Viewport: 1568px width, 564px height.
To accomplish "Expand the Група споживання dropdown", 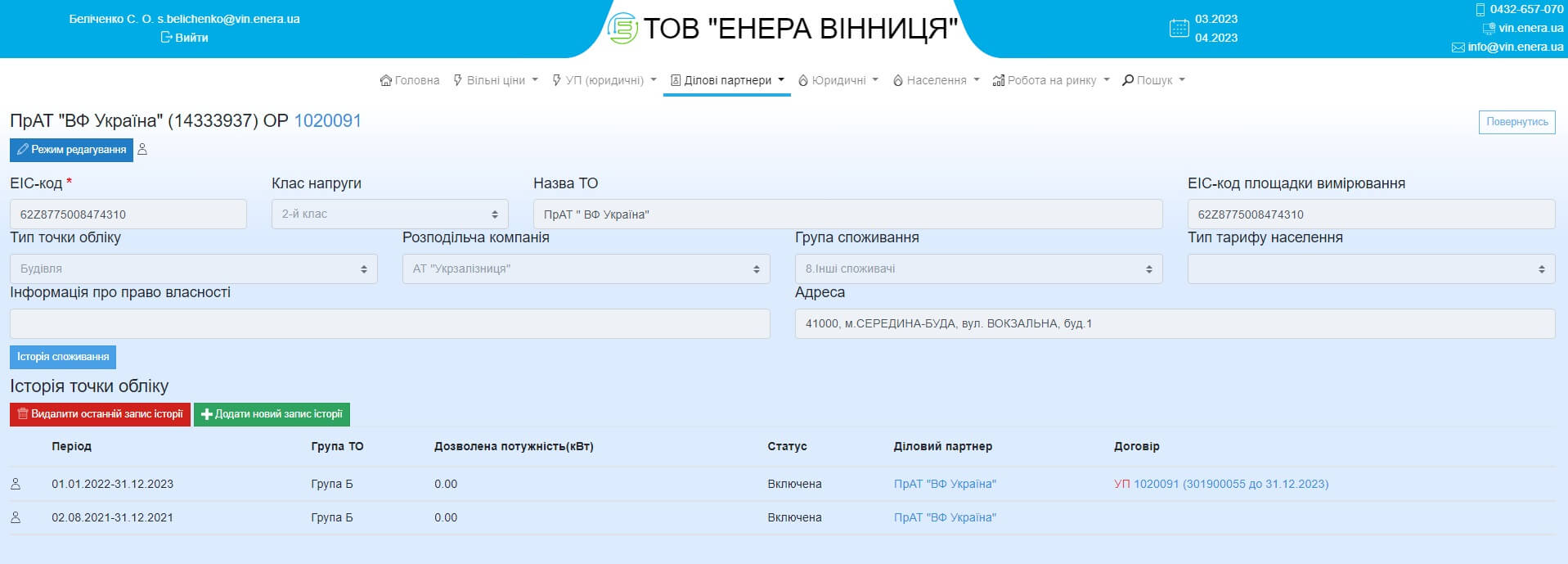I will tap(978, 269).
